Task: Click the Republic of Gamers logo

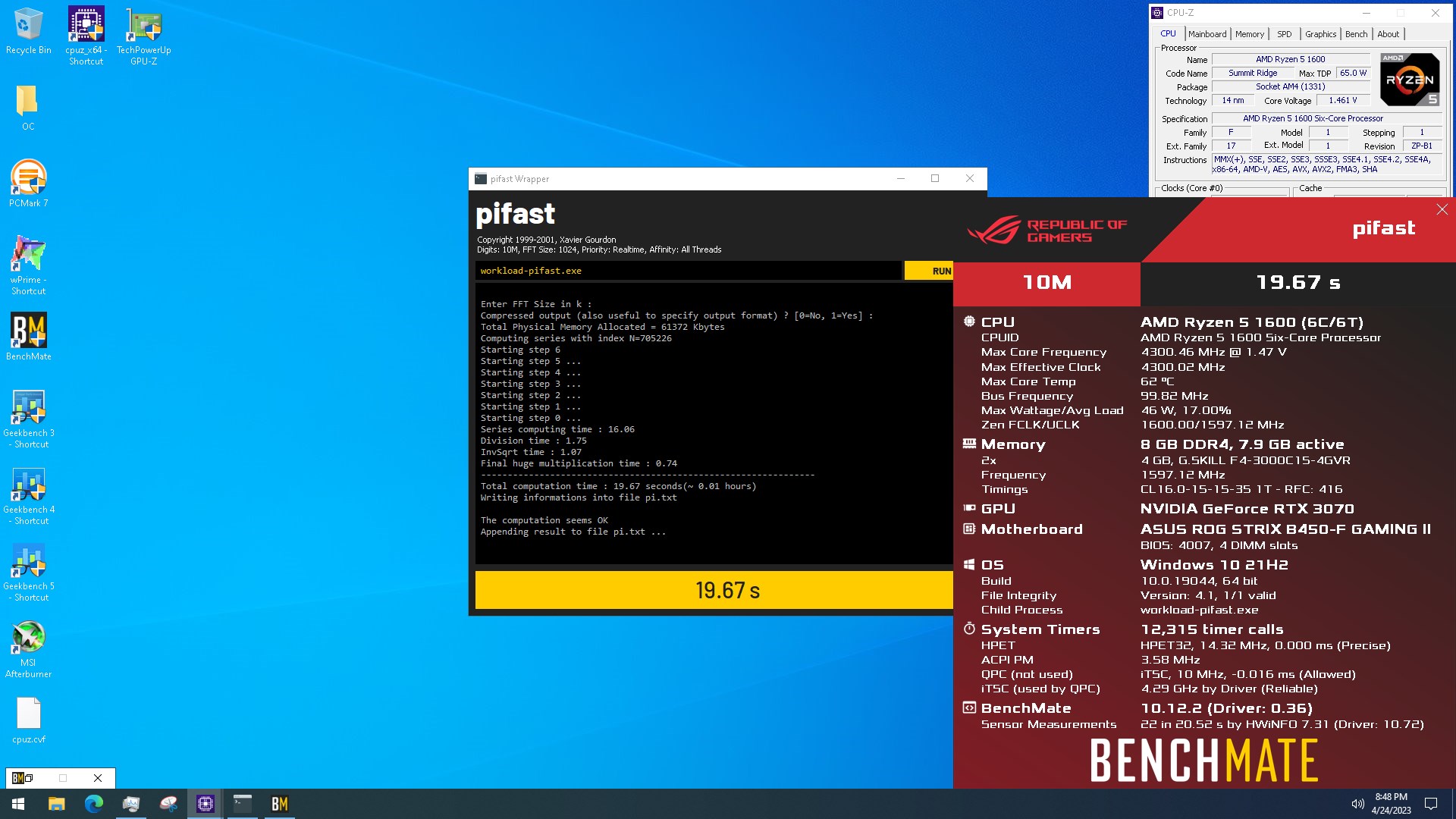Action: click(1046, 230)
